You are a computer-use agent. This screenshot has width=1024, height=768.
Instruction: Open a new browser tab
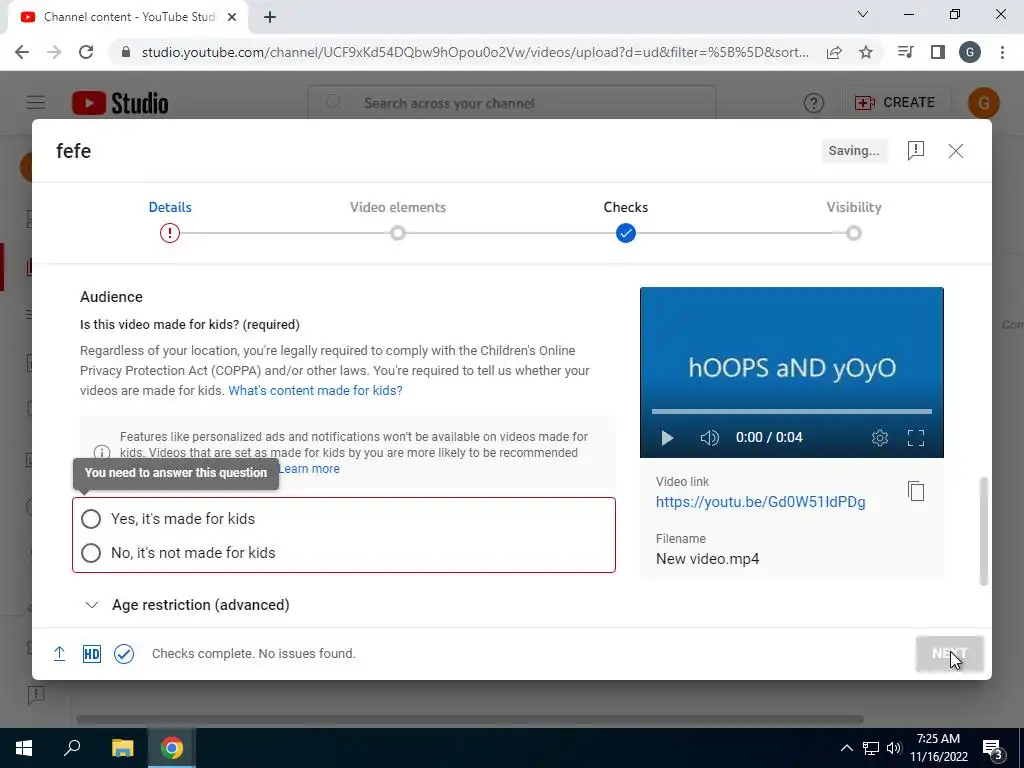coord(270,18)
